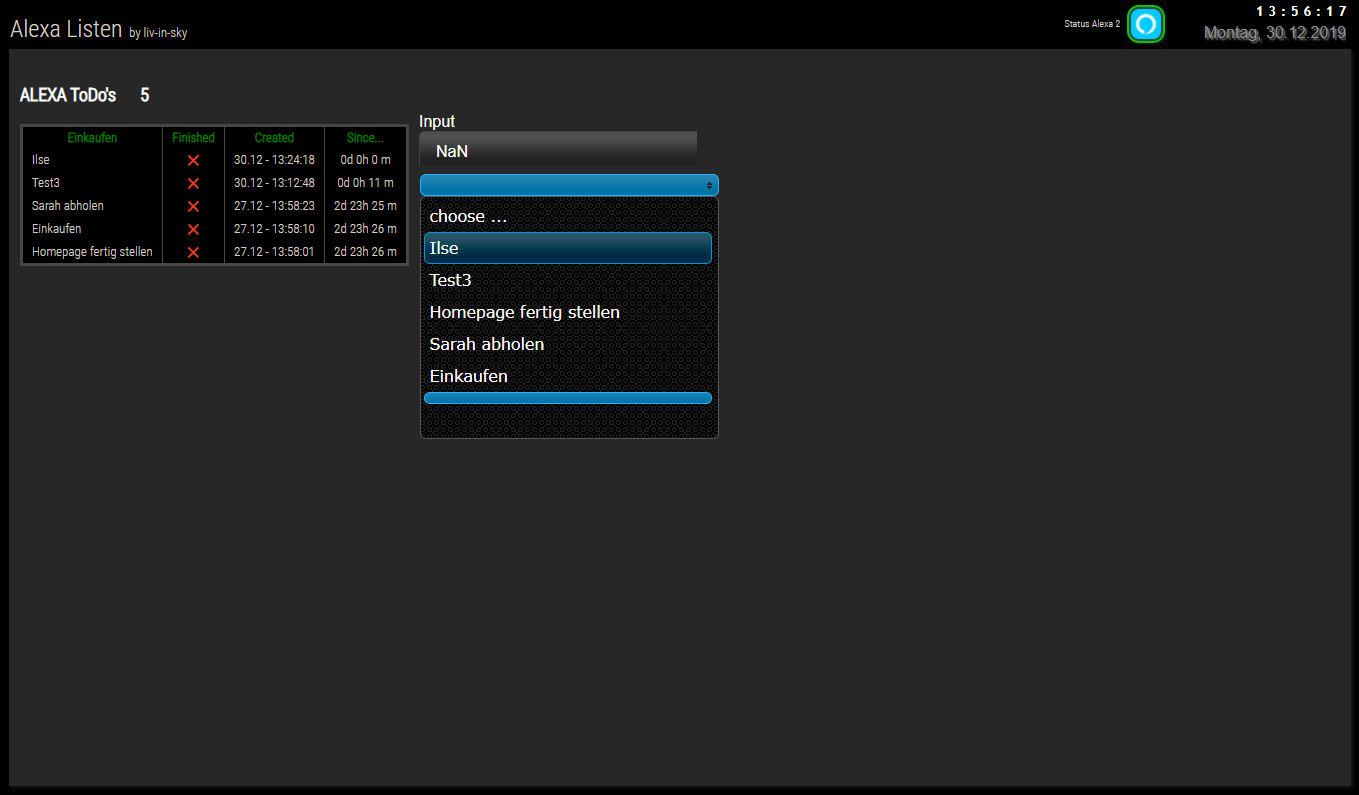1359x795 pixels.
Task: Choose 'Homepage fertig stellen' from dropdown list
Action: click(568, 312)
